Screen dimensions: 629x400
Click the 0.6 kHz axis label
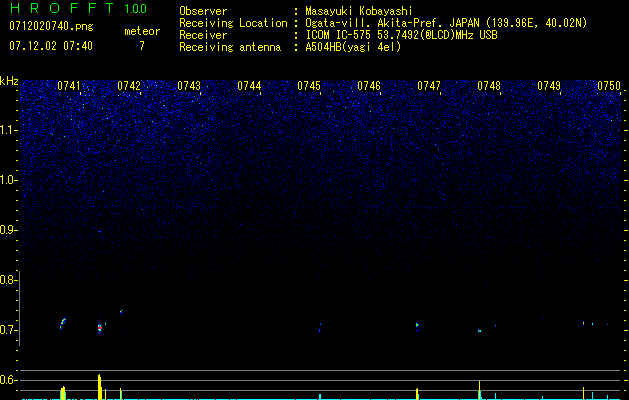pos(8,380)
